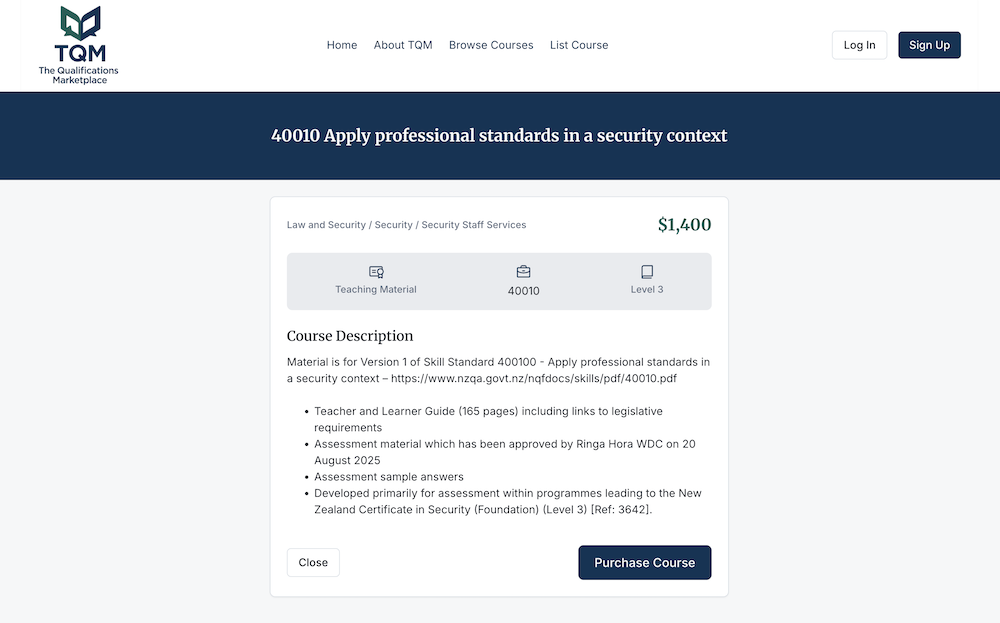The width and height of the screenshot is (1000, 623).
Task: Open the Home page
Action: [341, 45]
